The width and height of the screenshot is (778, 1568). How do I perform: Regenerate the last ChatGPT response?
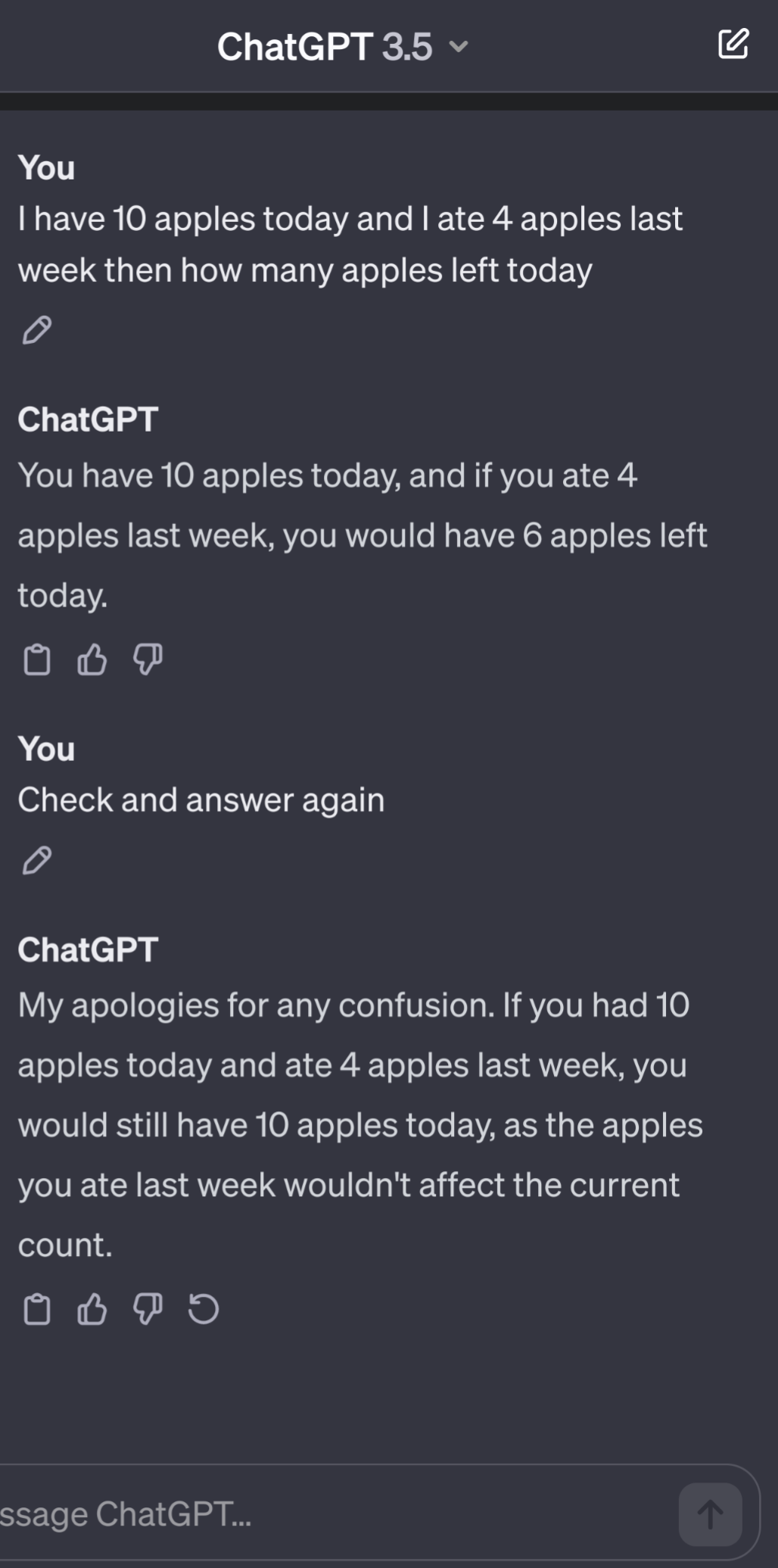tap(203, 1309)
